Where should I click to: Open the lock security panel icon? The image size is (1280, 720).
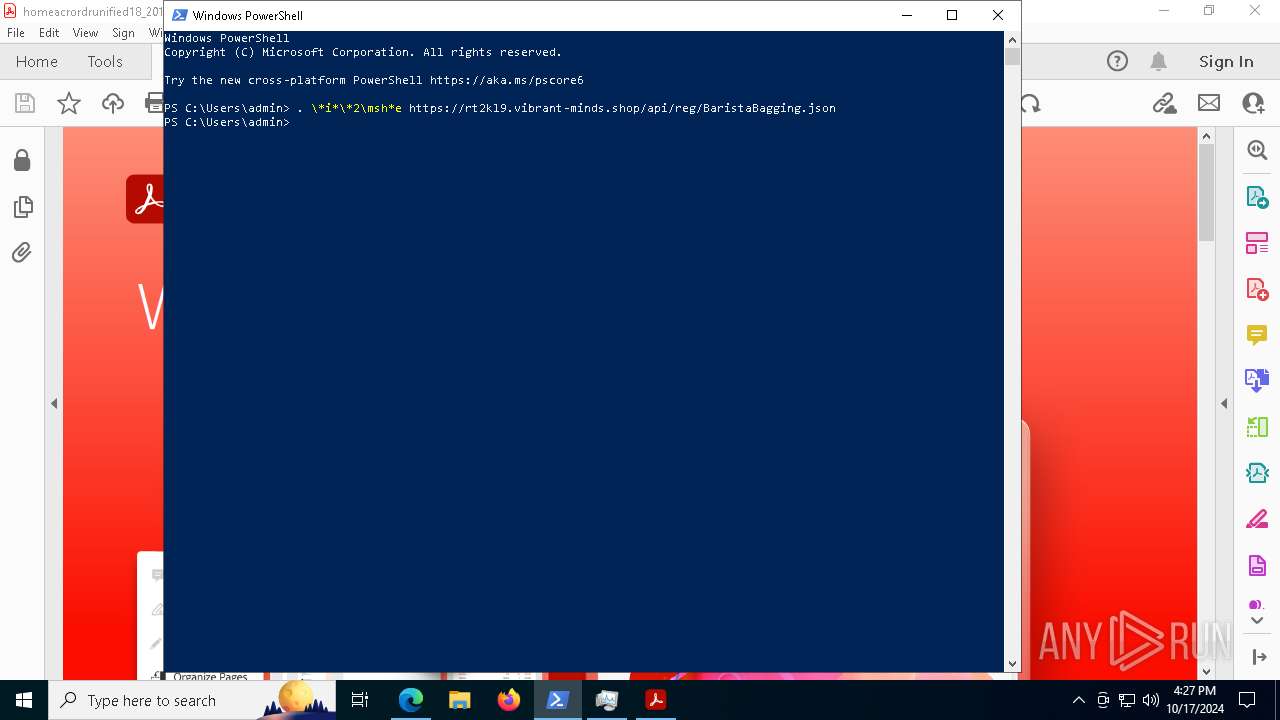pos(22,161)
